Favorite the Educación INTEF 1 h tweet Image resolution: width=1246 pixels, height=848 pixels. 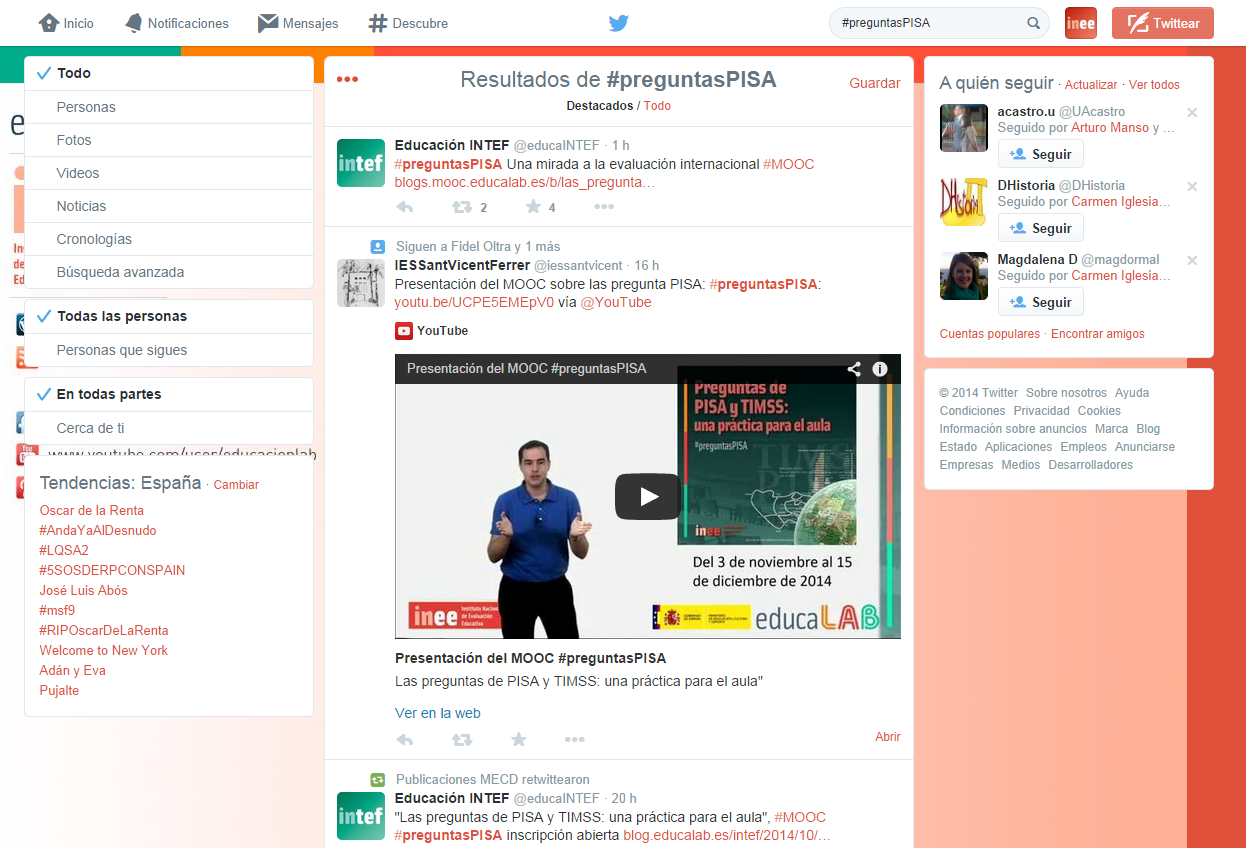point(533,207)
